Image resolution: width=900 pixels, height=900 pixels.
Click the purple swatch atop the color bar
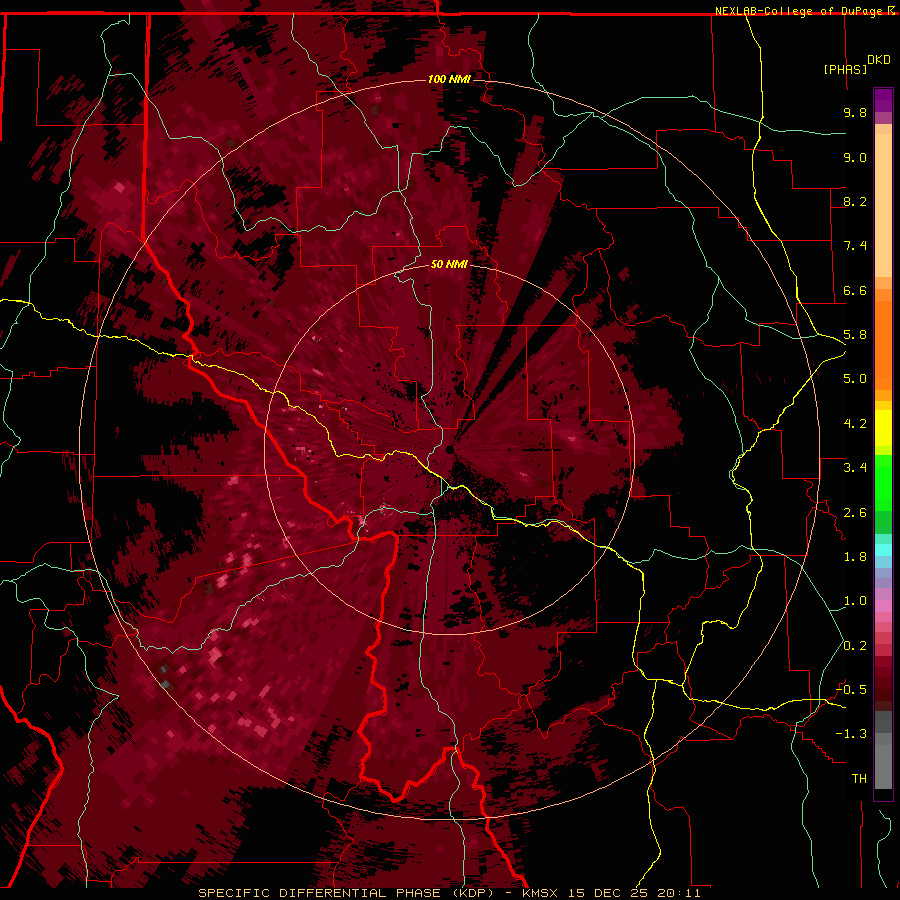pos(883,100)
